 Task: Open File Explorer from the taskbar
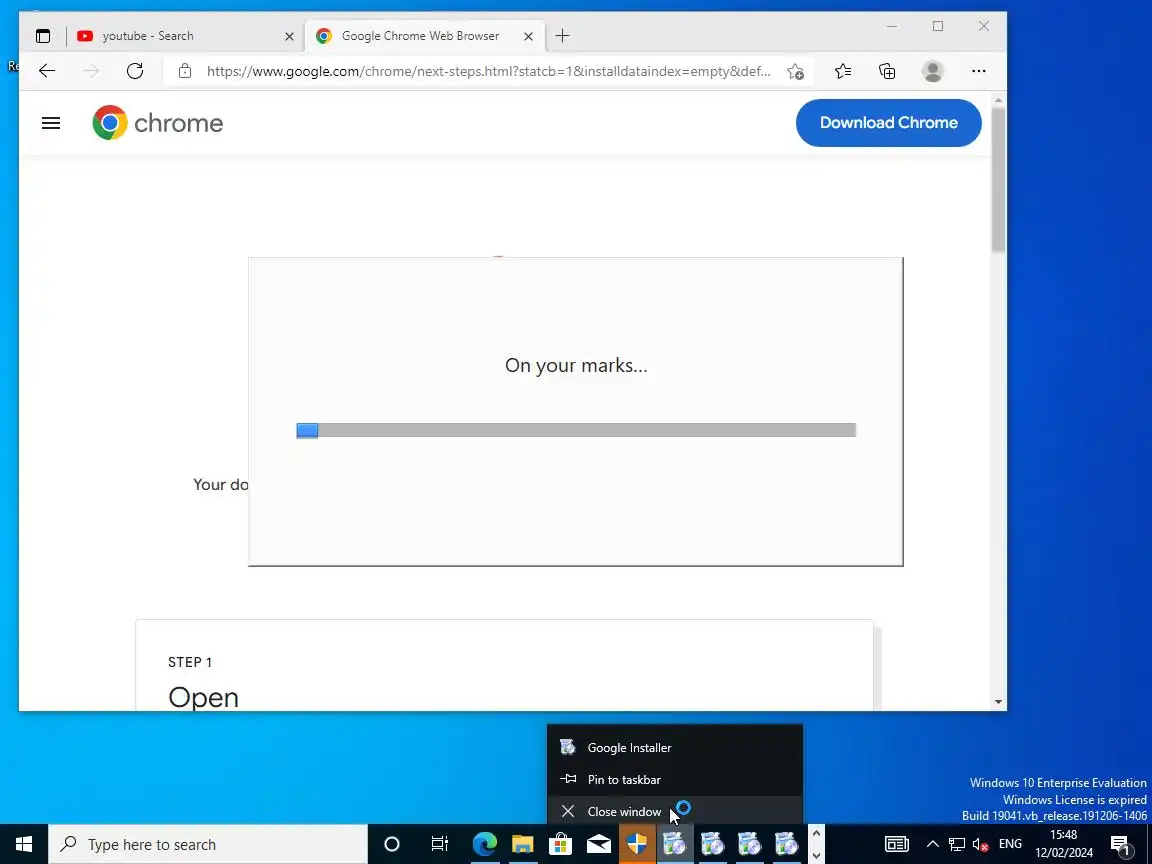pos(522,845)
